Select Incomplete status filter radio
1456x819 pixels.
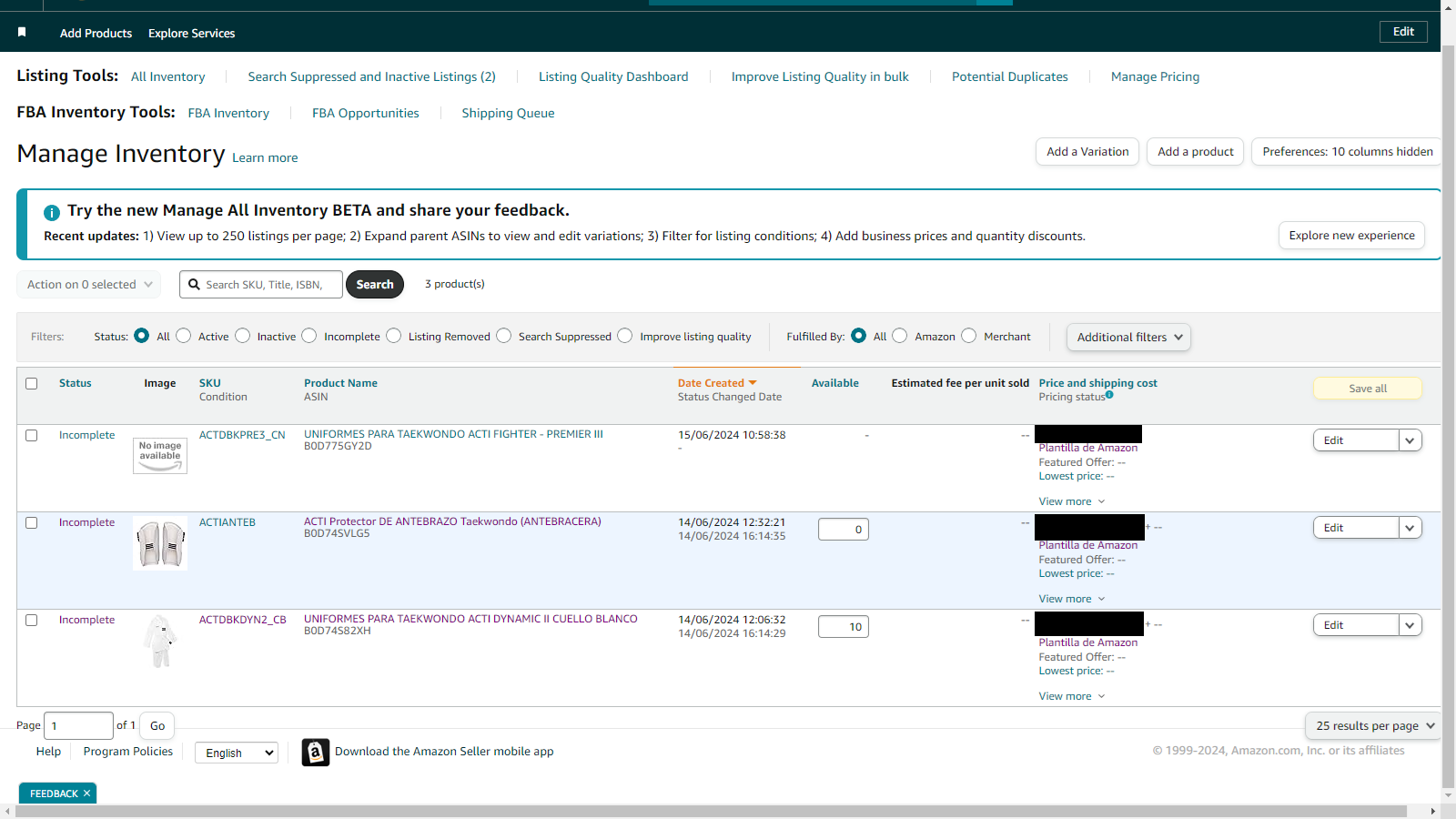(309, 336)
